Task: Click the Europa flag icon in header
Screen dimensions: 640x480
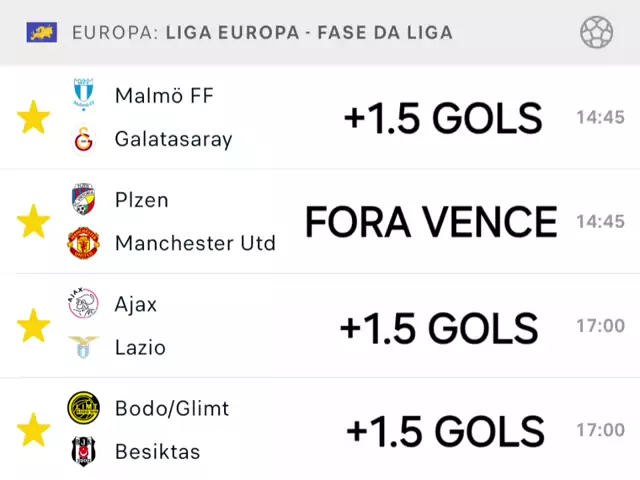Action: (41, 33)
